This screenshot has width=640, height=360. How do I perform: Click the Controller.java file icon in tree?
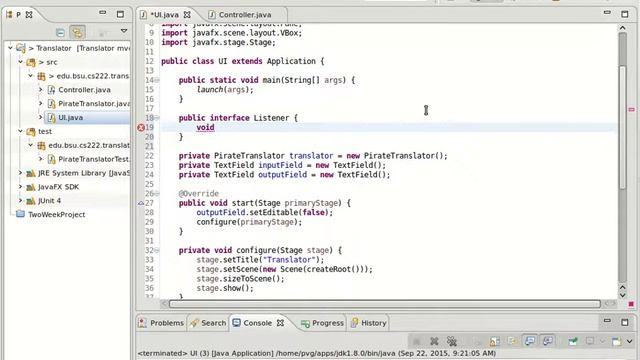(51, 90)
